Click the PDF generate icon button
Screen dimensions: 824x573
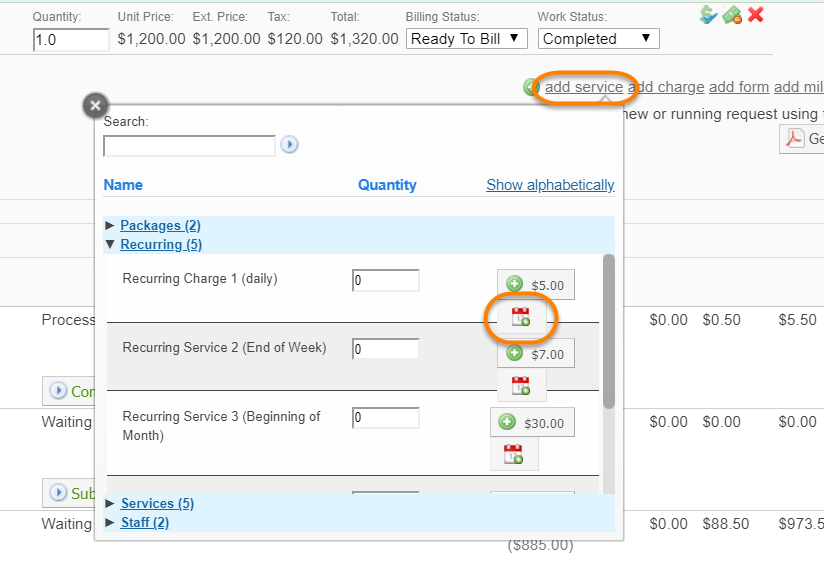(796, 138)
